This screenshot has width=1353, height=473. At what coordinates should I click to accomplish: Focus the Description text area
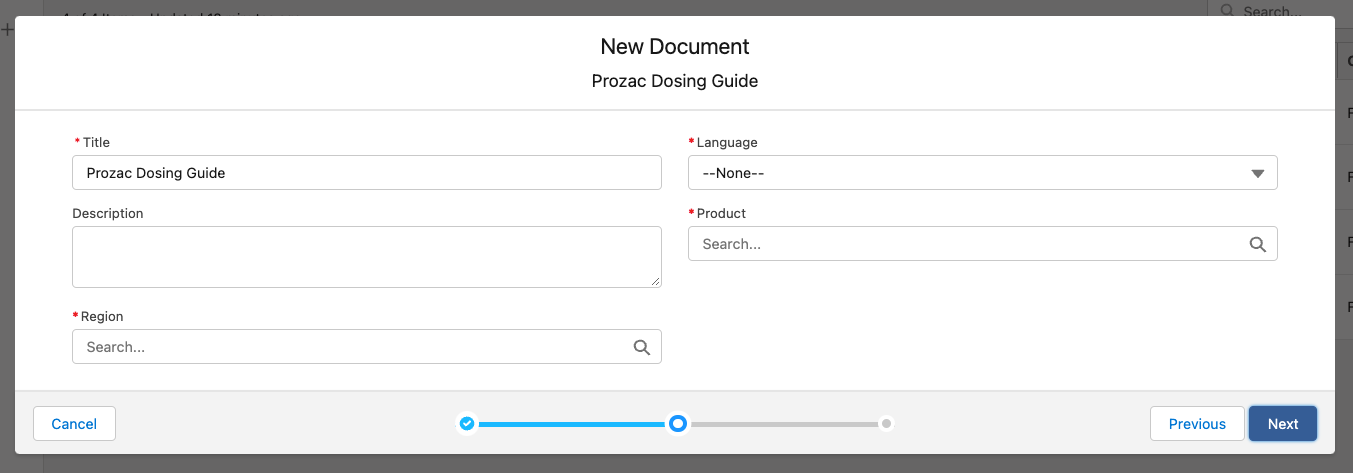366,256
